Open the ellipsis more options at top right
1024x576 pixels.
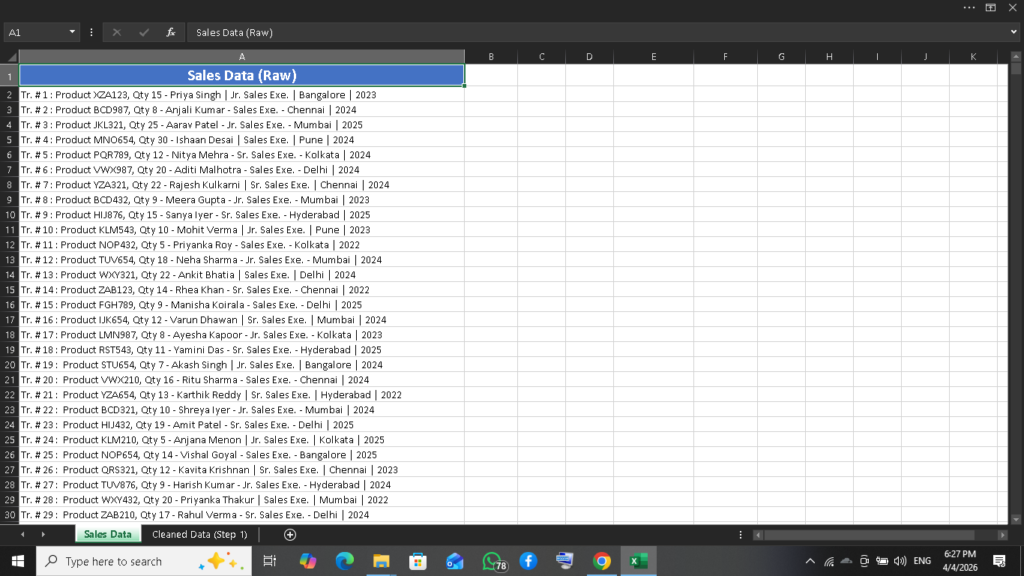tap(969, 8)
